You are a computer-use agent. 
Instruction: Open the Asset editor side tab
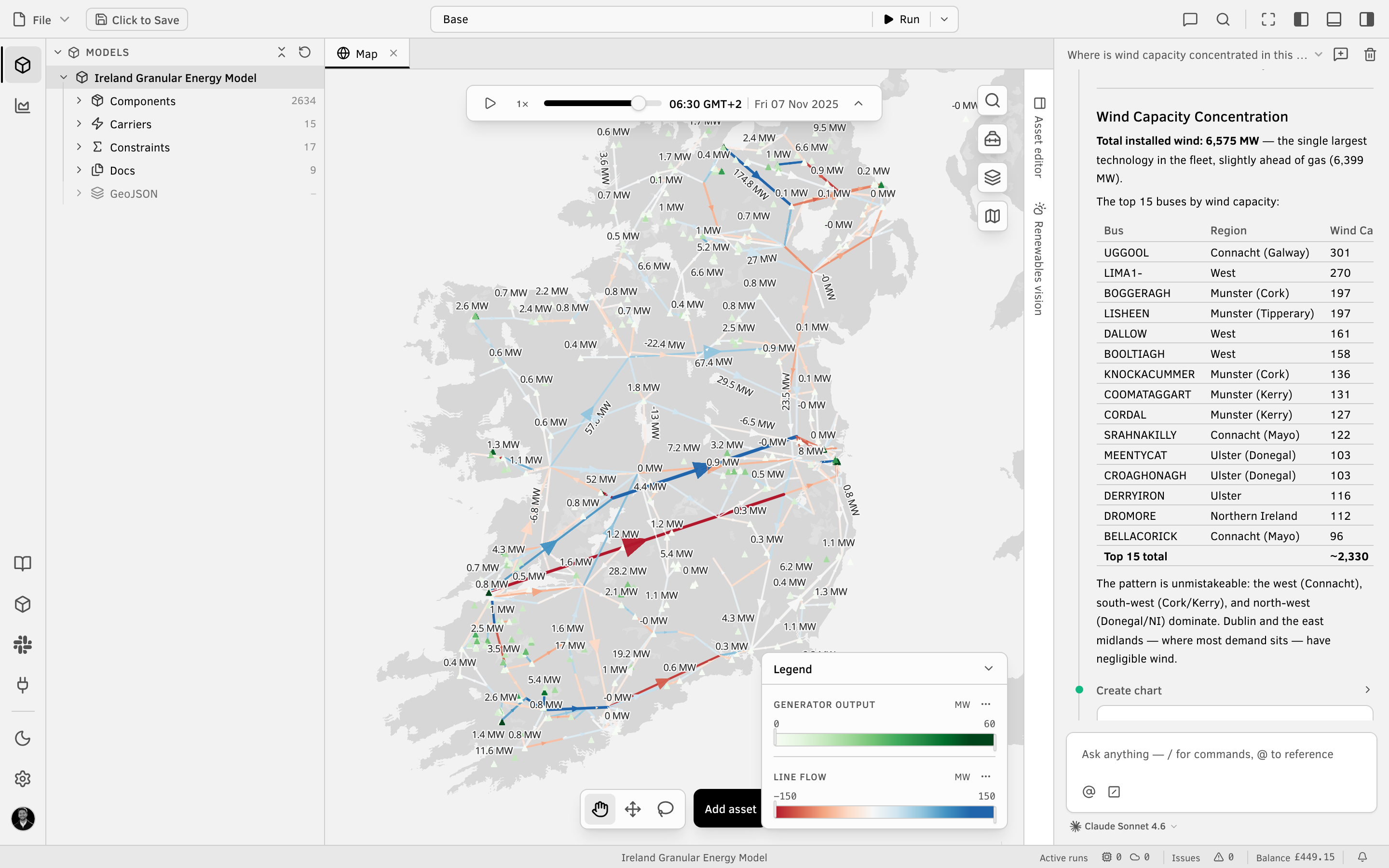[x=1039, y=138]
